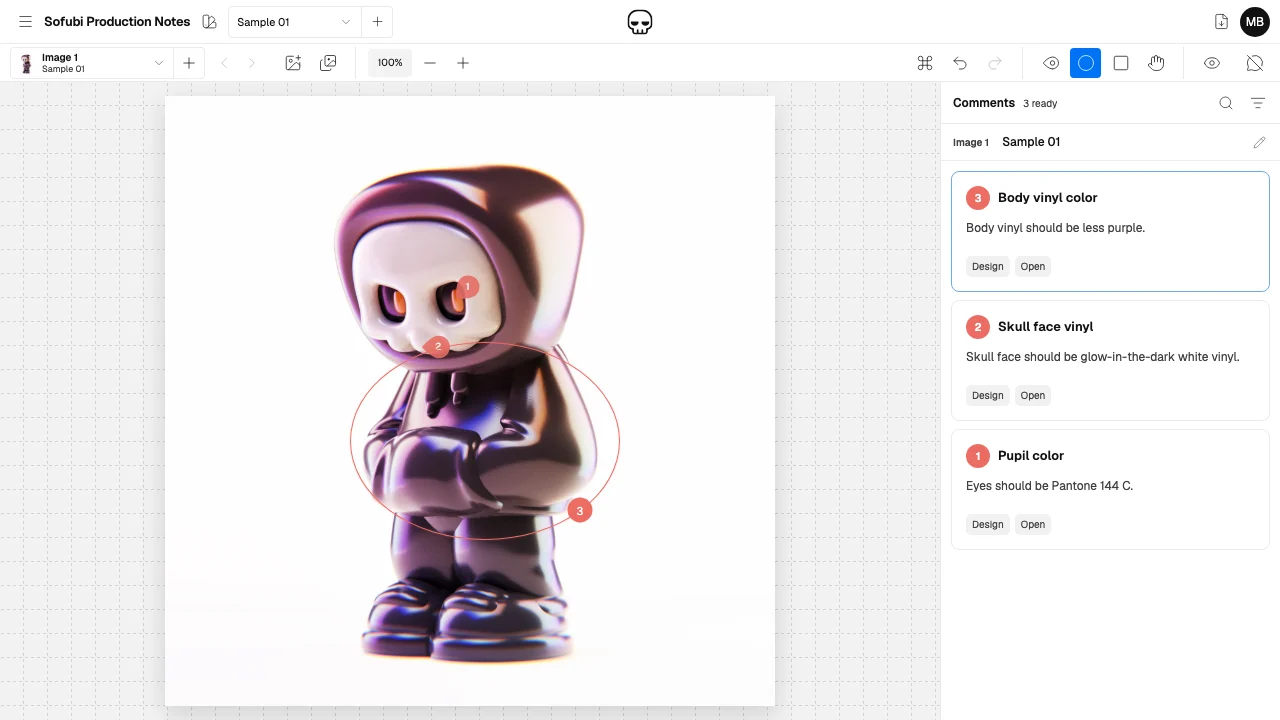
Task: Select the Body vinyl color comment
Action: (x=1110, y=231)
